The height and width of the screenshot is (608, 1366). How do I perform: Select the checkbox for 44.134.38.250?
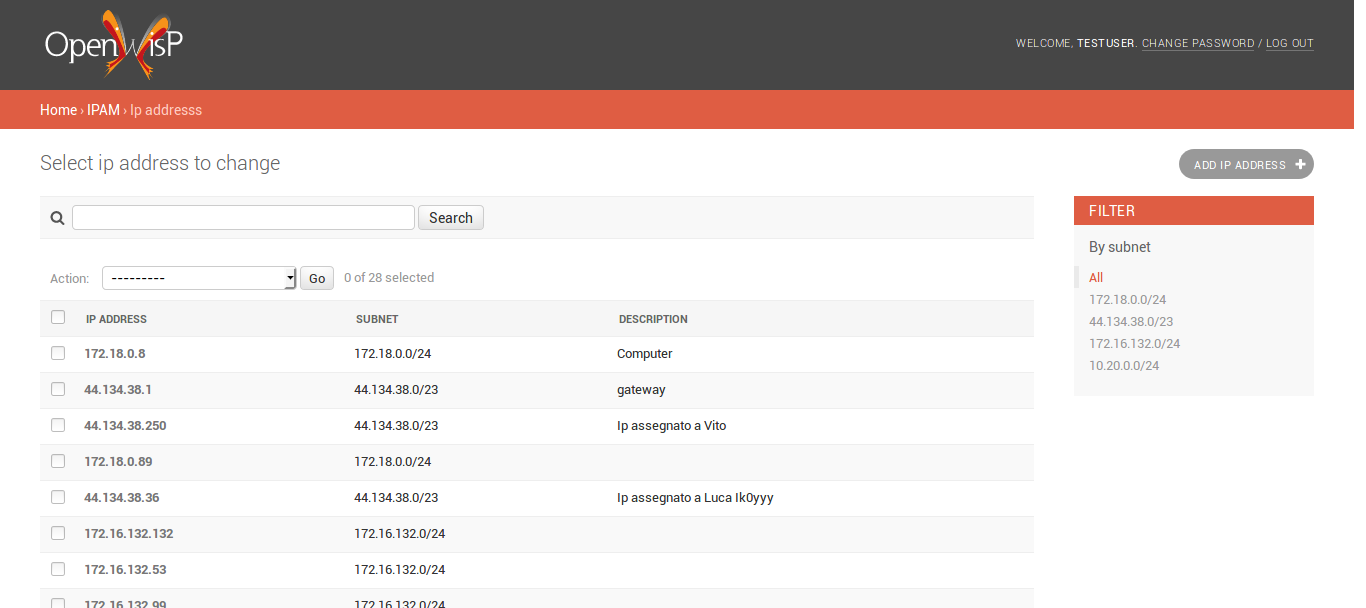pos(58,425)
